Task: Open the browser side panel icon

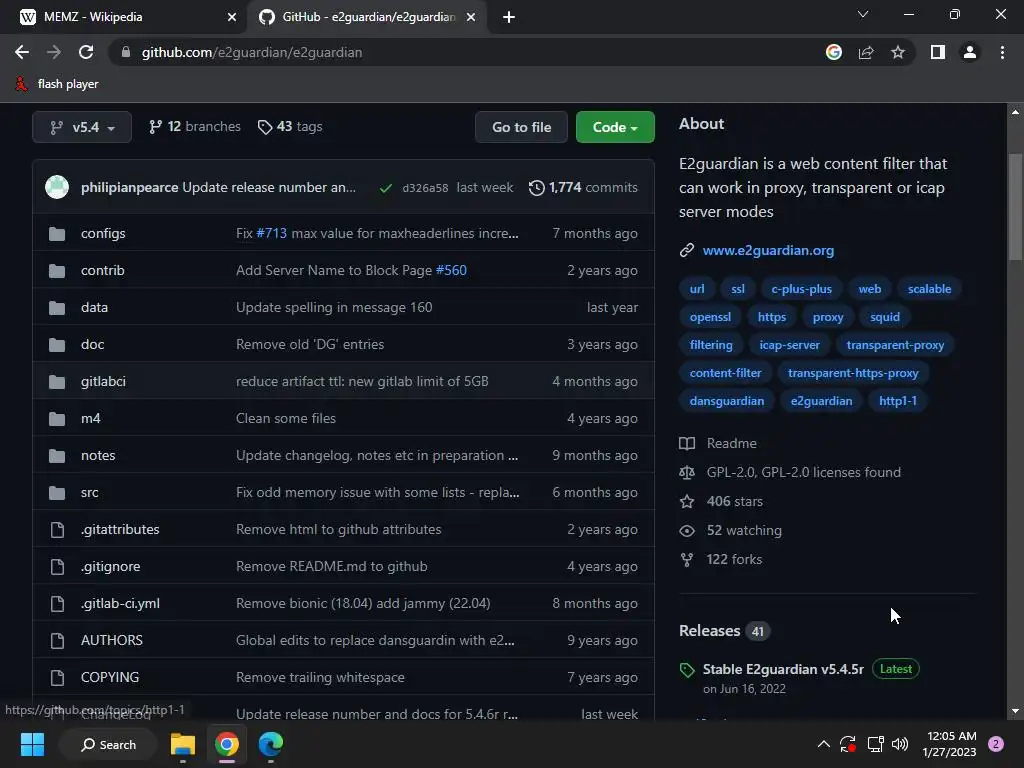Action: (x=938, y=52)
